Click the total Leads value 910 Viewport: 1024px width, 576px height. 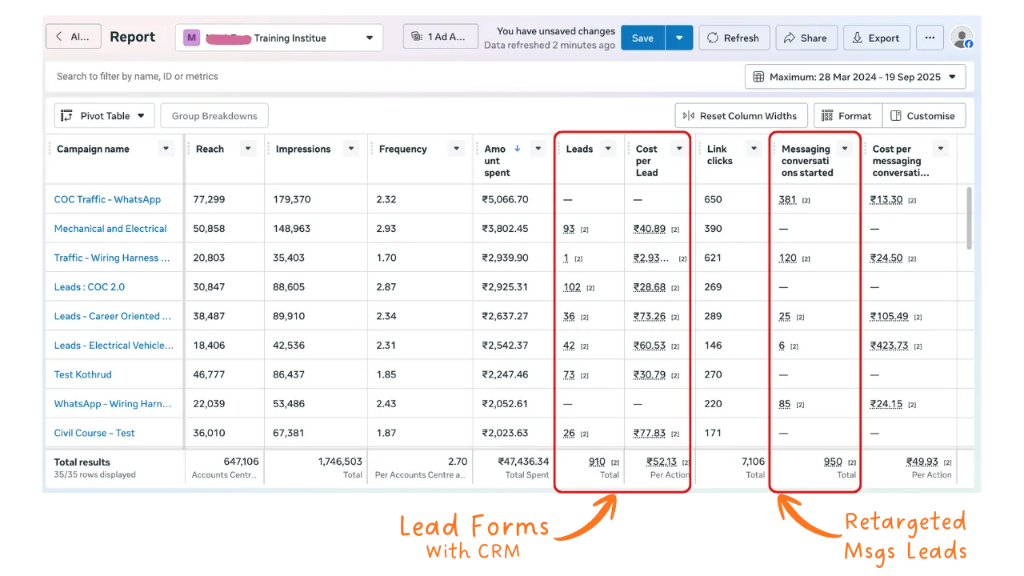click(597, 461)
